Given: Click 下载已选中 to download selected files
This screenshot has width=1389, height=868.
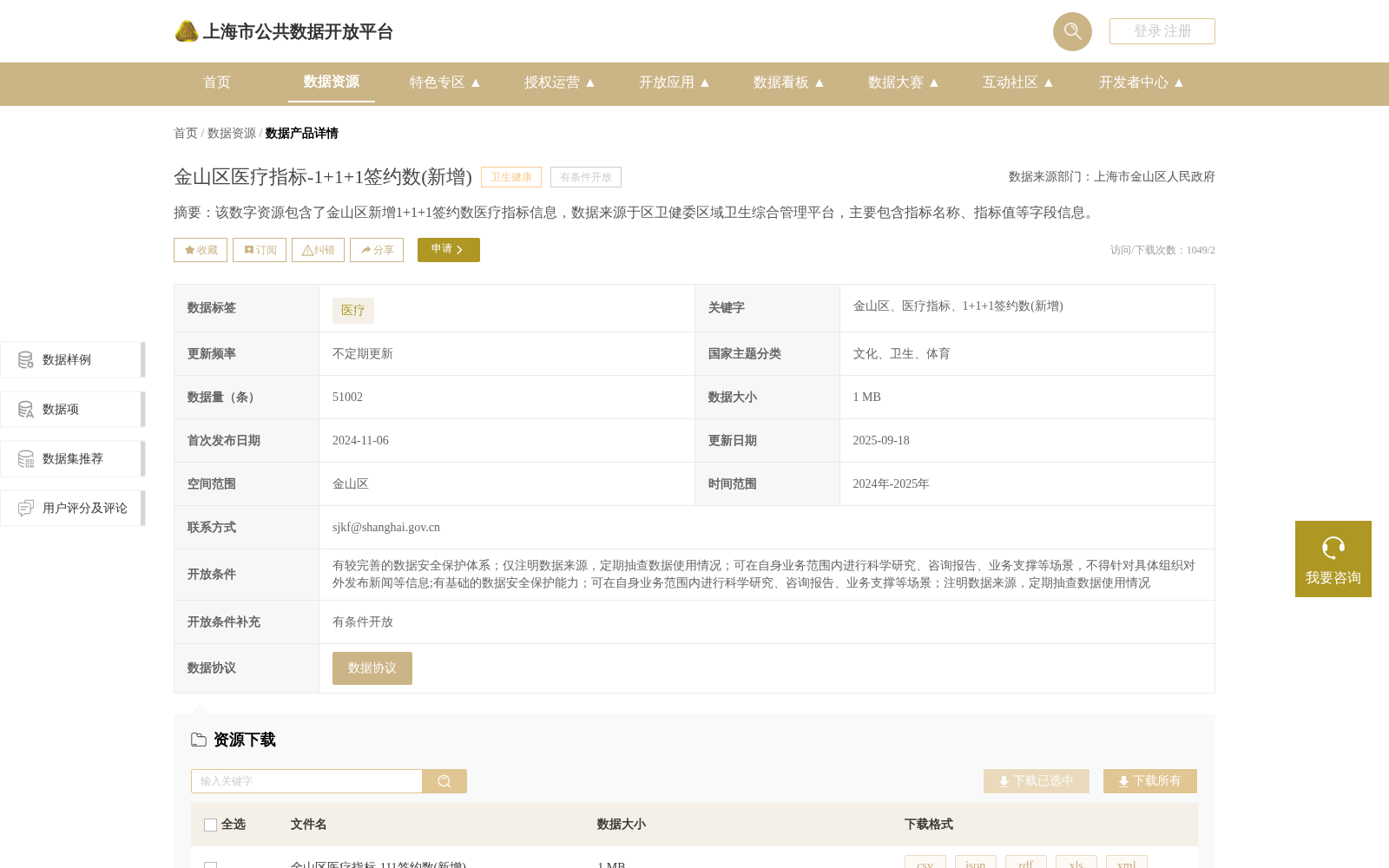Looking at the screenshot, I should click(1037, 781).
